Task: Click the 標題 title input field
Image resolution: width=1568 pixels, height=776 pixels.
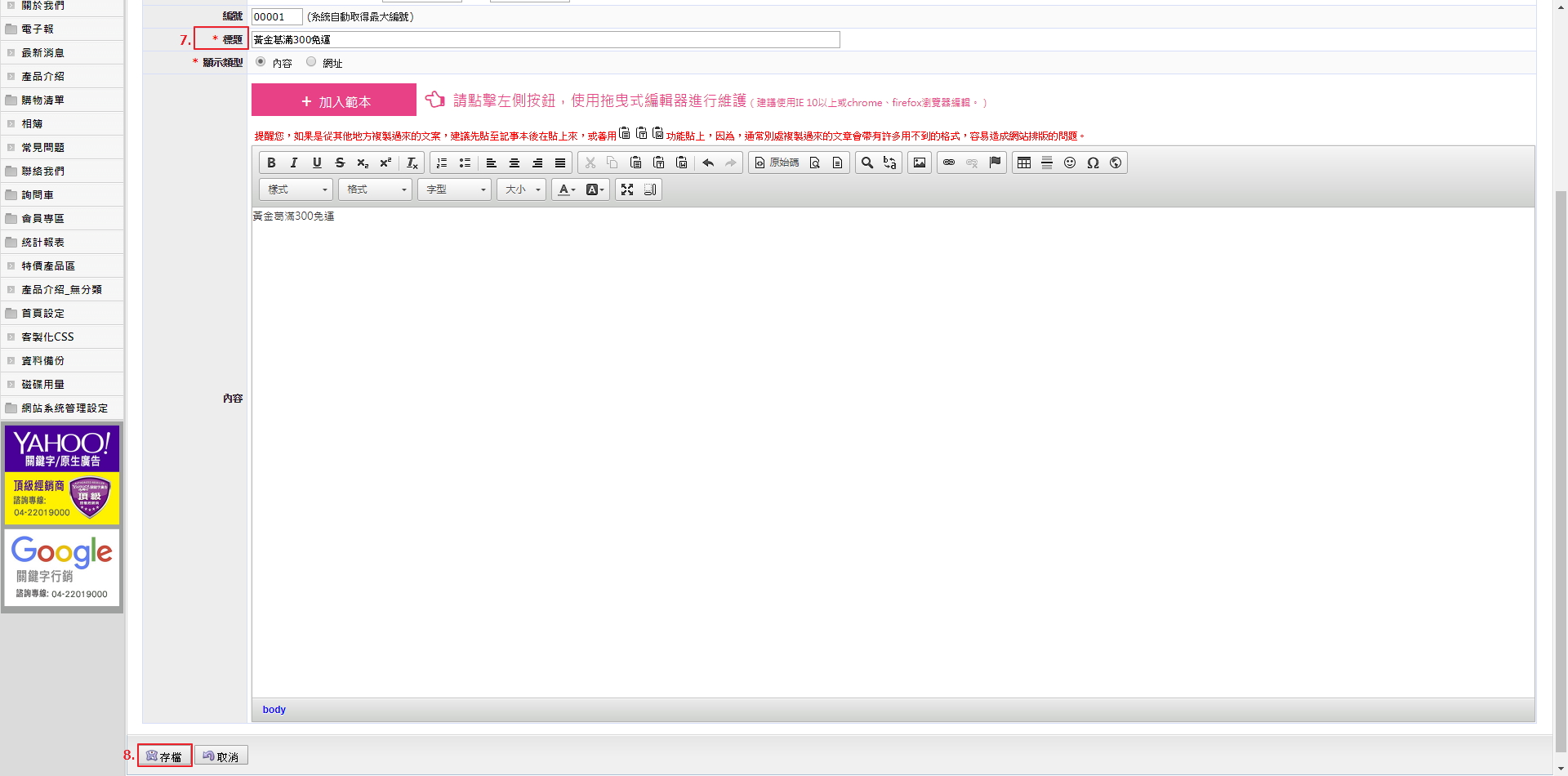Action: pos(545,40)
